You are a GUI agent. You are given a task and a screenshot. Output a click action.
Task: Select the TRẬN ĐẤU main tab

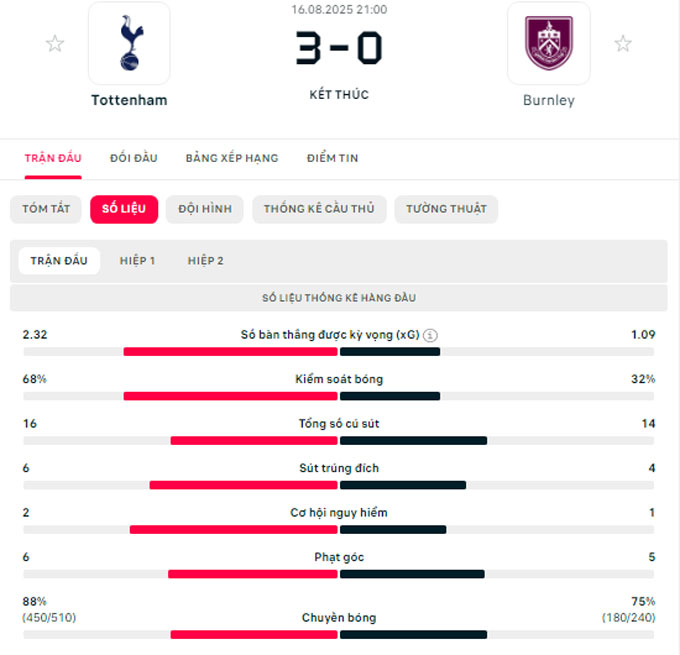[53, 158]
